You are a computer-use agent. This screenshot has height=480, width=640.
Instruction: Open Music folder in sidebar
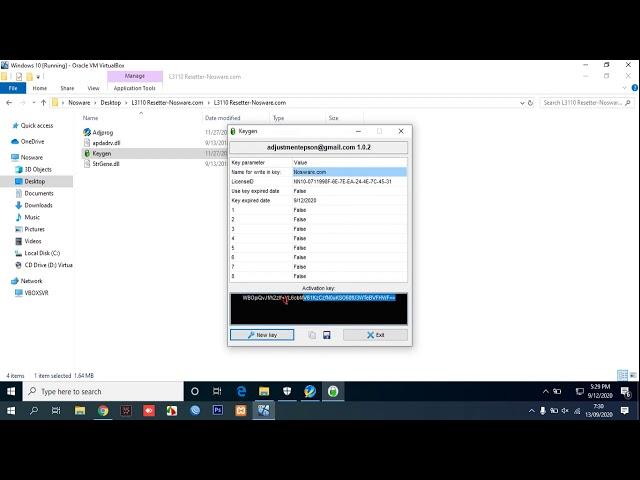coord(27,217)
